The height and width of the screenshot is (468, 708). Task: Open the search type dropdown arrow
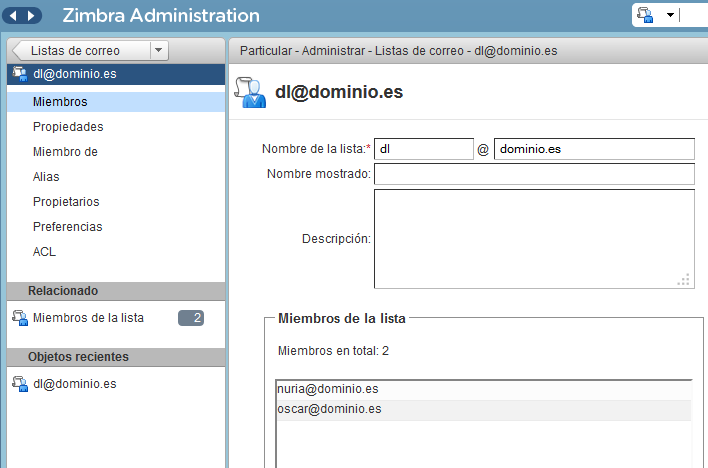coord(670,15)
